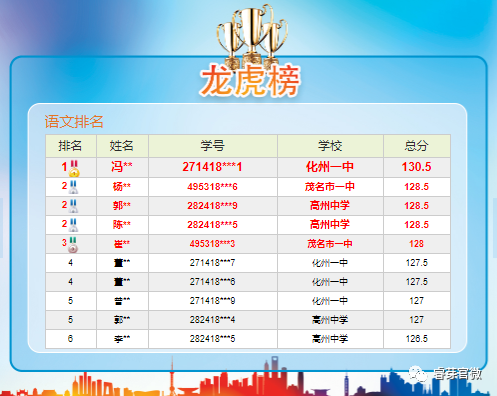Click 化州一中 in the 271418***6 row
This screenshot has height=396, width=497.
[330, 282]
